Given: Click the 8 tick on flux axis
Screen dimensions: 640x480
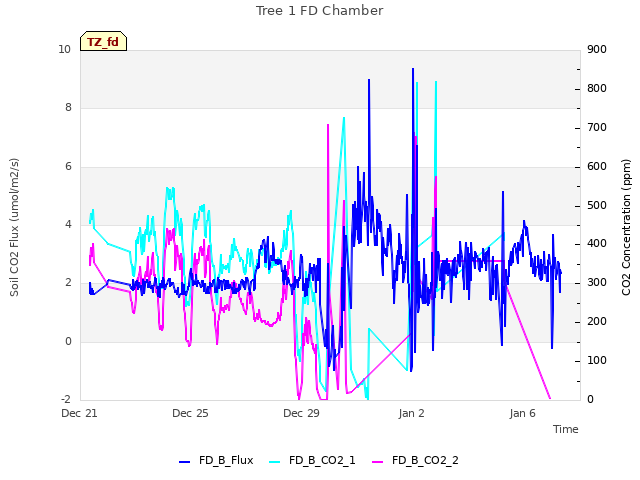Looking at the screenshot, I should coord(68,107).
